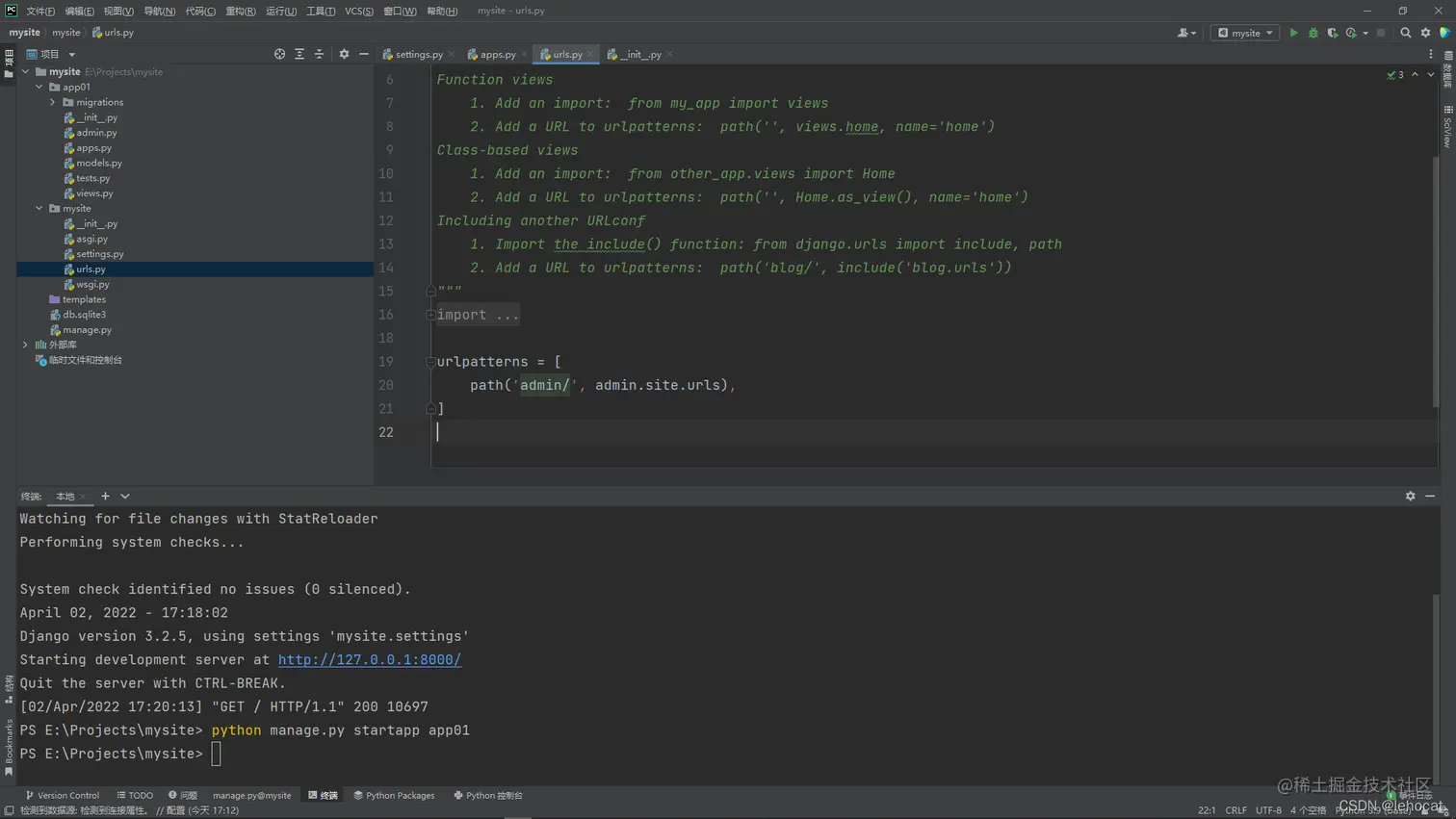The width and height of the screenshot is (1456, 819).
Task: Hide the project panel with minus icon
Action: click(x=363, y=54)
